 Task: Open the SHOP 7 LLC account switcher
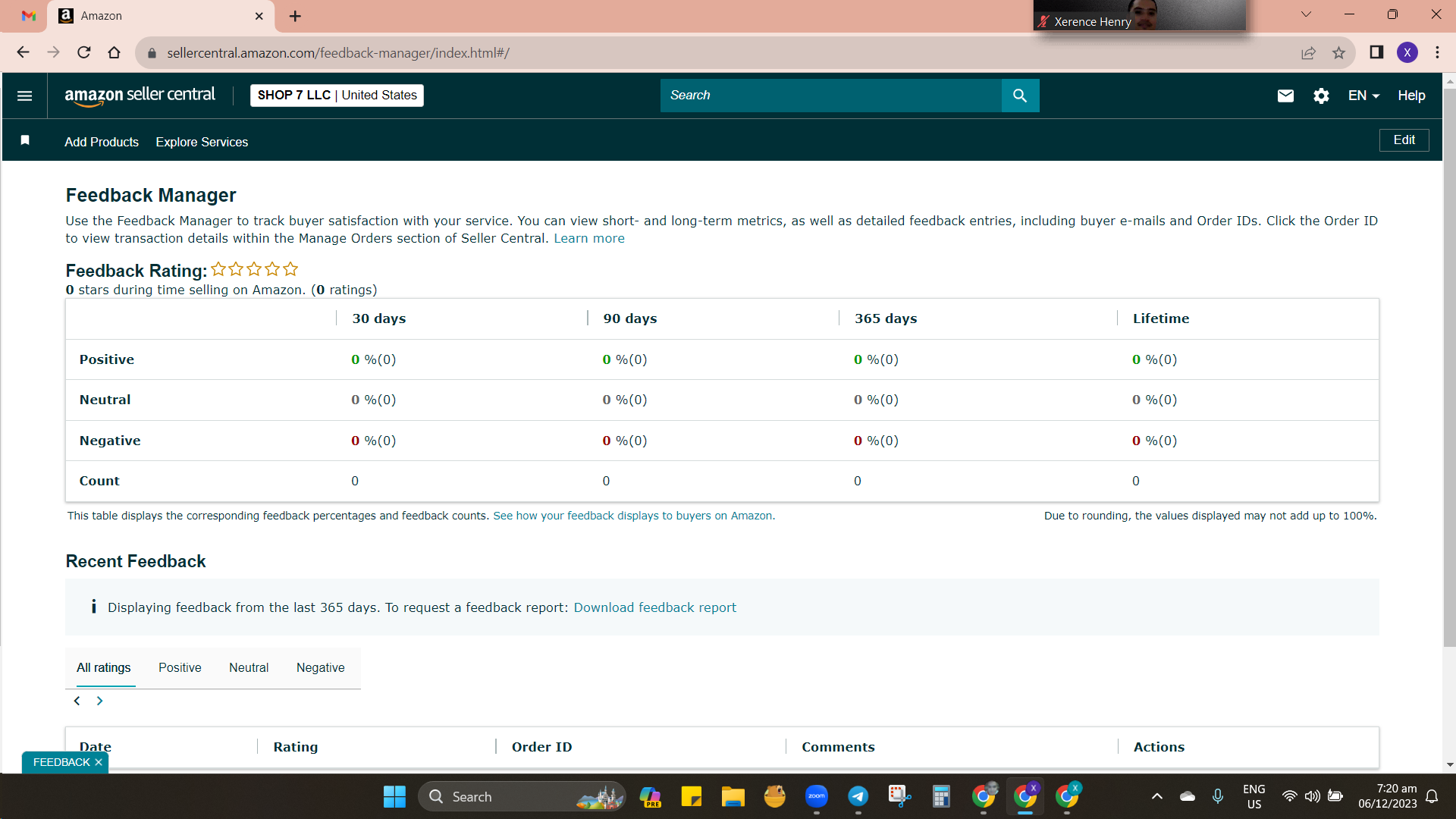[x=337, y=96]
